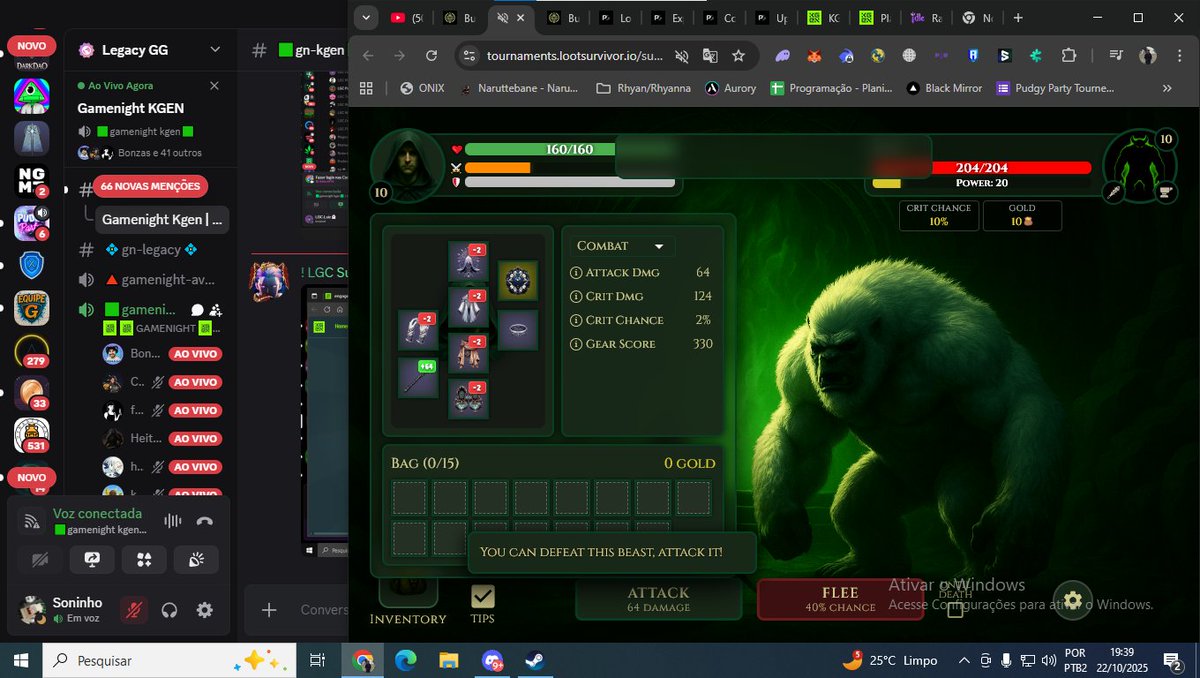Dismiss the Ao Vivo Agora event card
This screenshot has height=678, width=1200.
(x=214, y=86)
